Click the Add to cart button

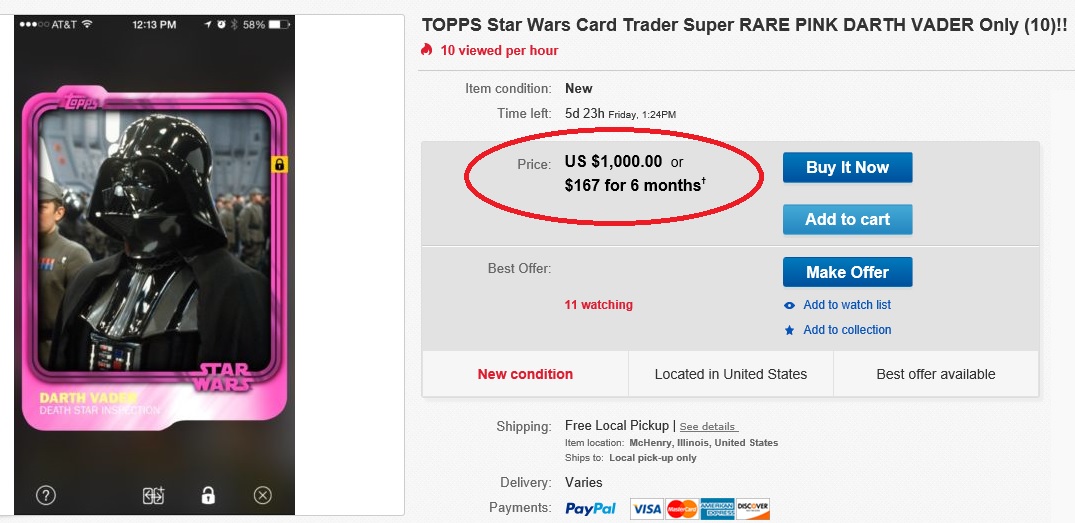847,219
